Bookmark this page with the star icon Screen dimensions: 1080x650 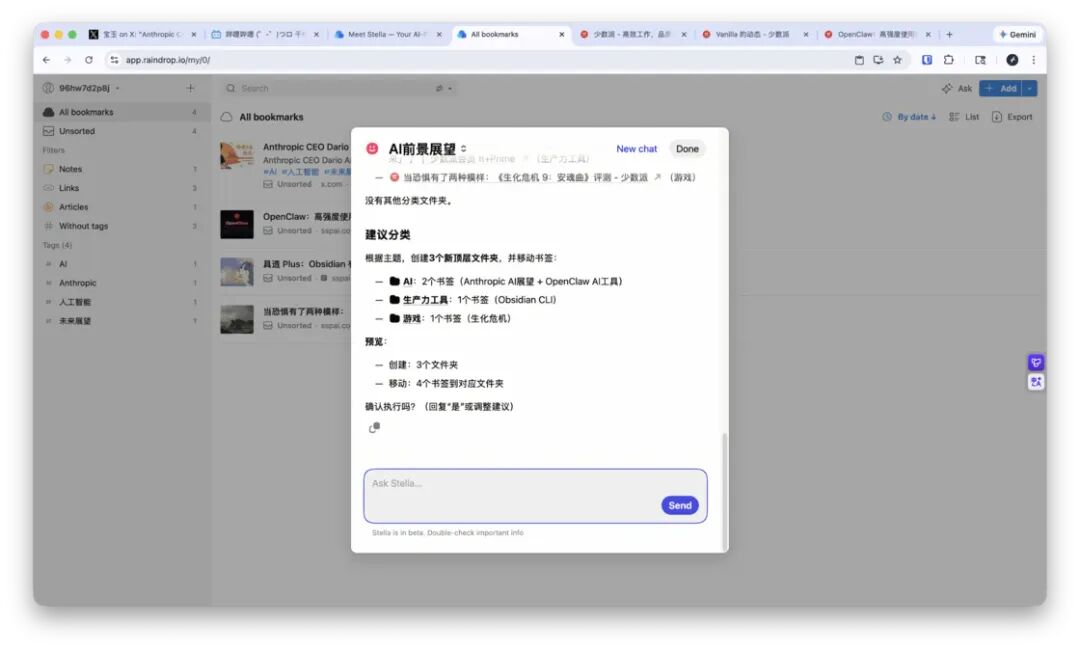pyautogui.click(x=897, y=60)
